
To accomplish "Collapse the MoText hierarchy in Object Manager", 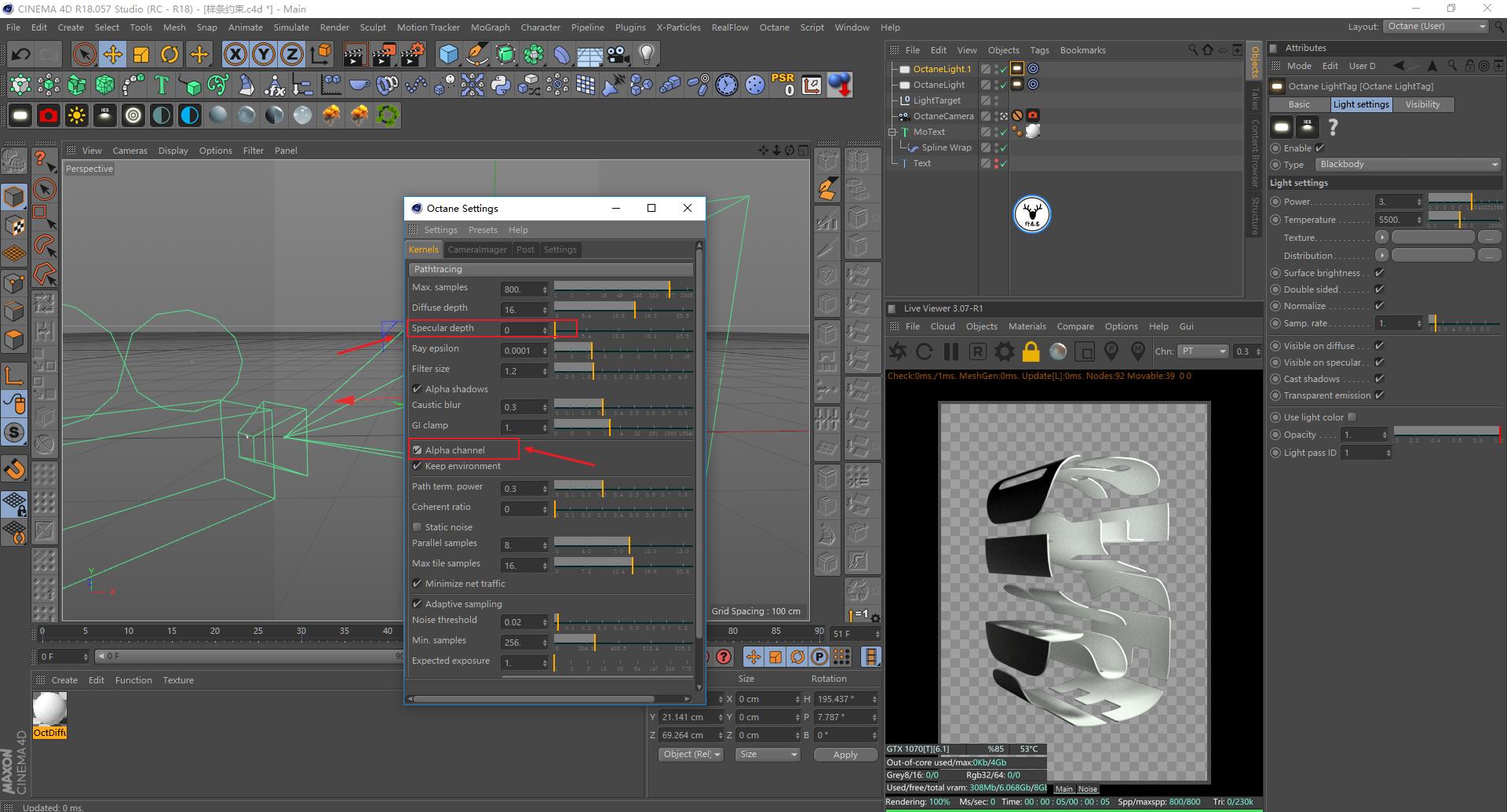I will [x=892, y=131].
